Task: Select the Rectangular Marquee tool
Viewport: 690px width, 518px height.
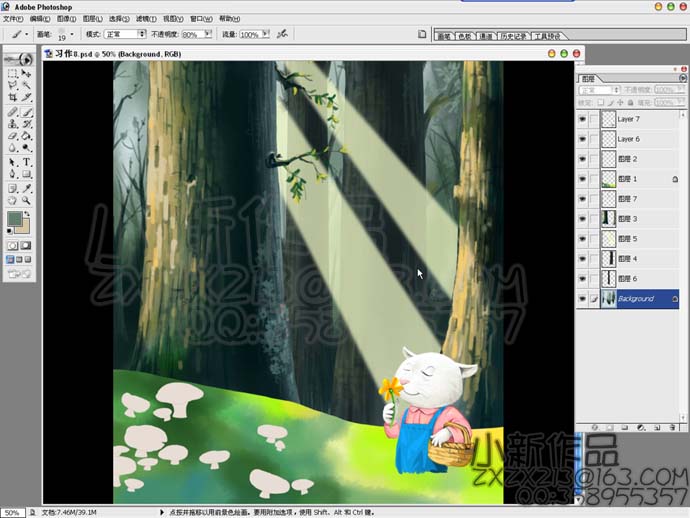Action: point(12,73)
